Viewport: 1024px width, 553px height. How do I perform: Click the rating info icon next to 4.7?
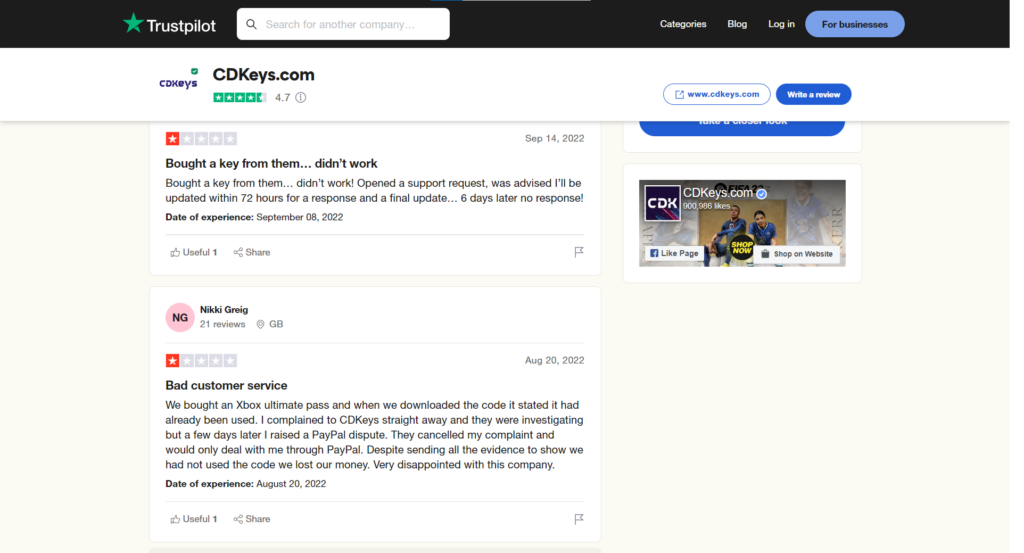(x=300, y=97)
